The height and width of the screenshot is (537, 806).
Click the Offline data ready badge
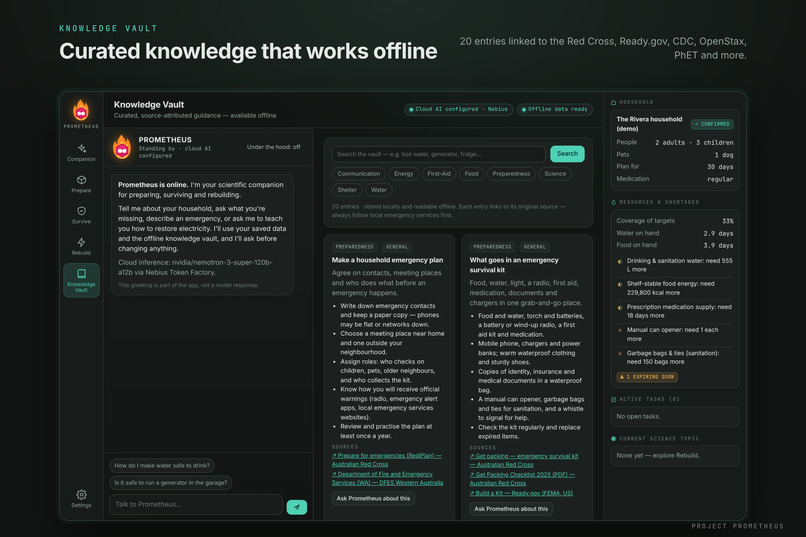coord(554,109)
